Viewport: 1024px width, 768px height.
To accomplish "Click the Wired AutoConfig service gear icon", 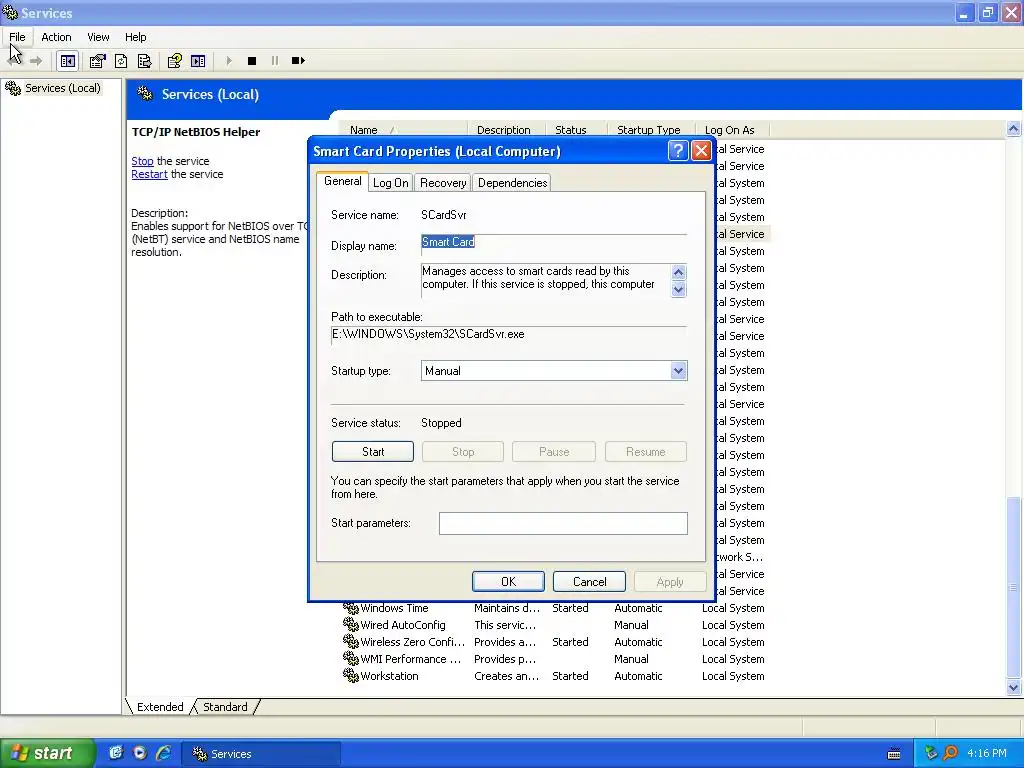I will 351,625.
